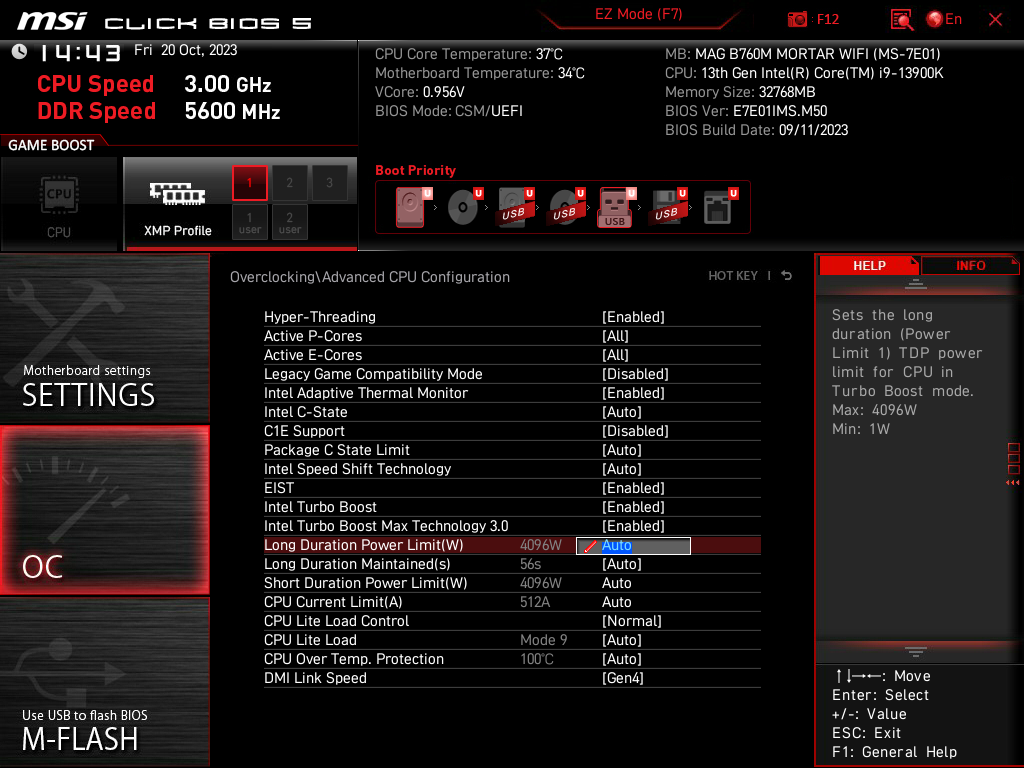
Task: Select XMP profile 1
Action: (249, 183)
